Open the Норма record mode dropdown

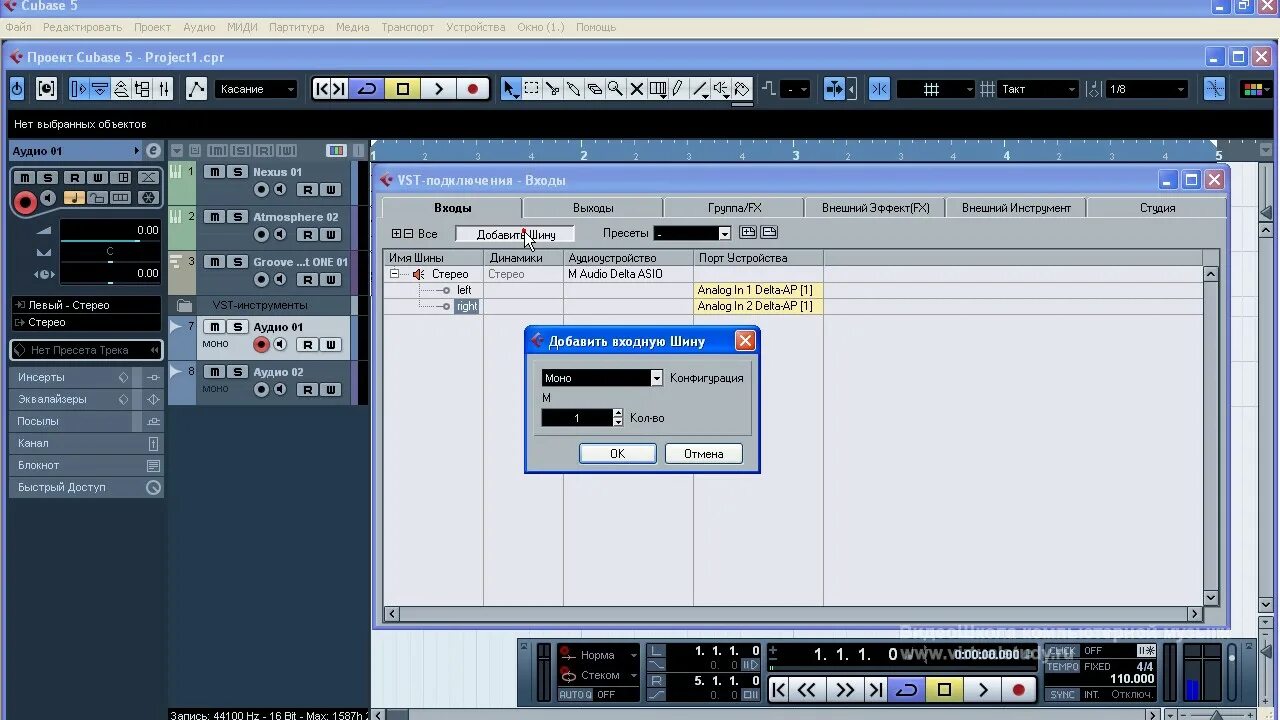click(x=599, y=655)
